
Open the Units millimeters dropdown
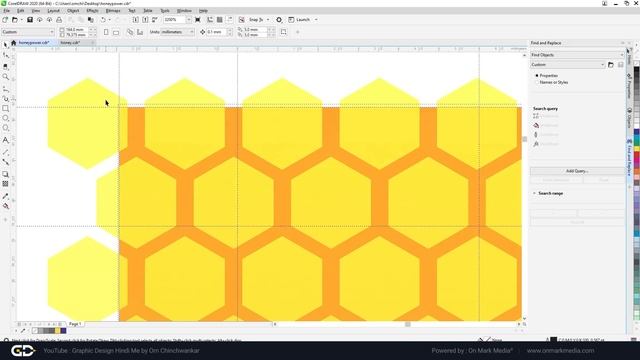point(191,32)
